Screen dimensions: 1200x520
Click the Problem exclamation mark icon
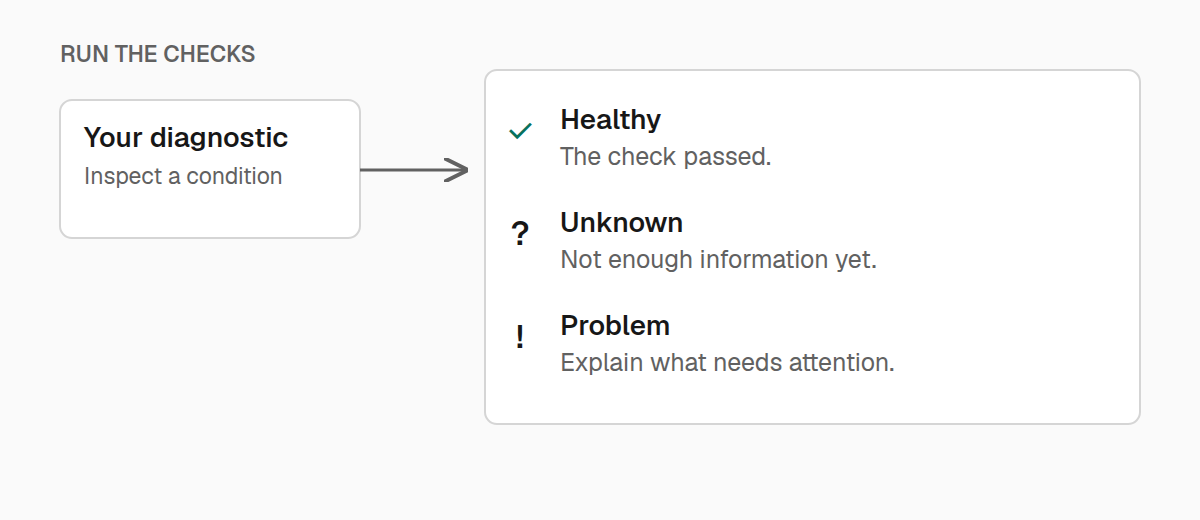pyautogui.click(x=520, y=338)
